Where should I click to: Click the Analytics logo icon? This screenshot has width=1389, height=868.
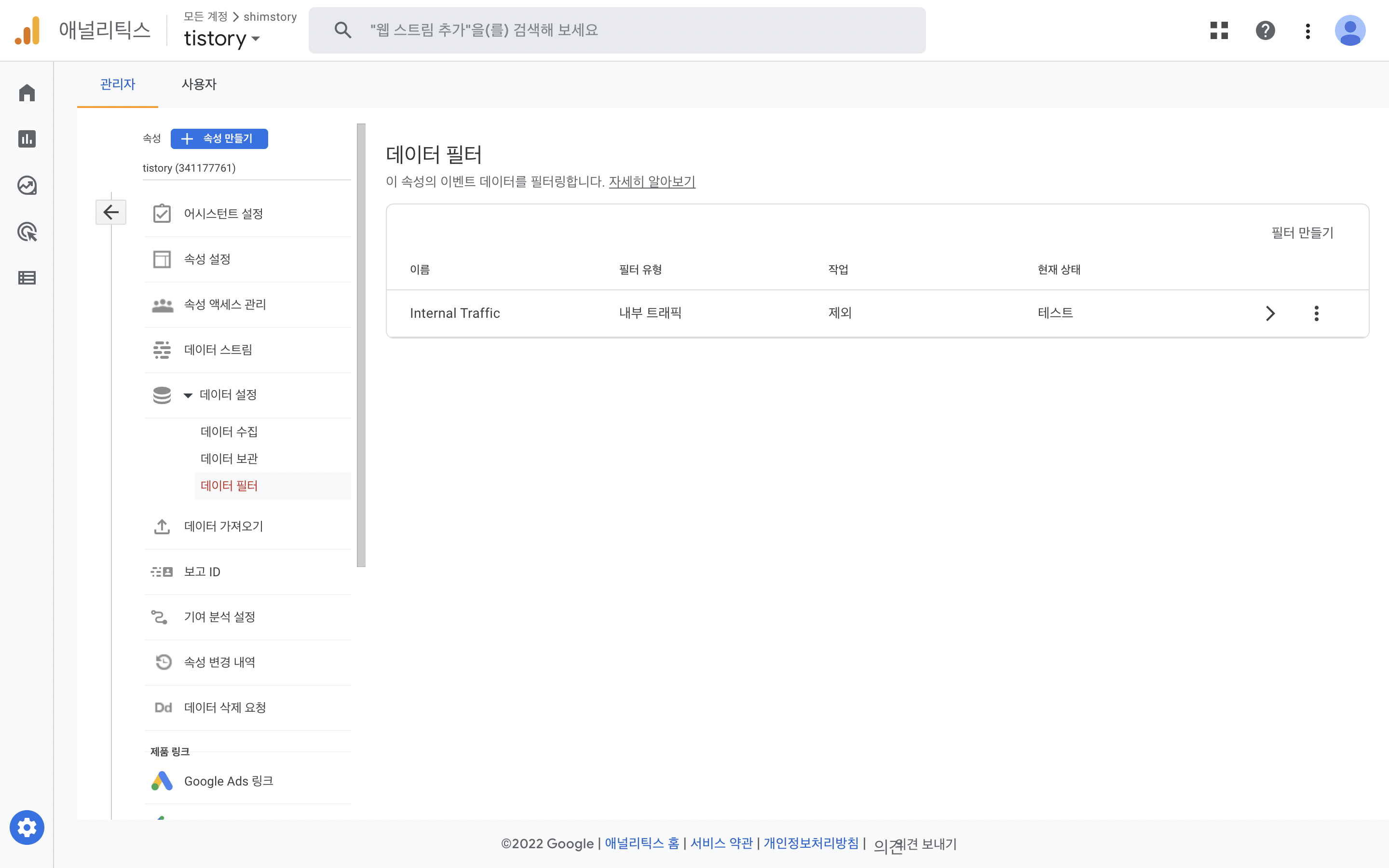coord(27,30)
